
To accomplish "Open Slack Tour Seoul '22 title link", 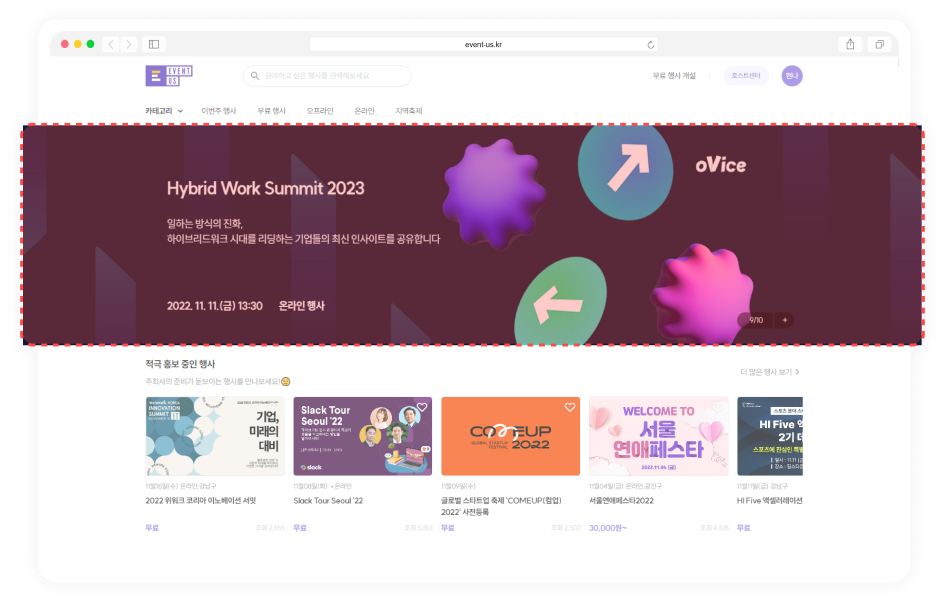I will click(328, 501).
